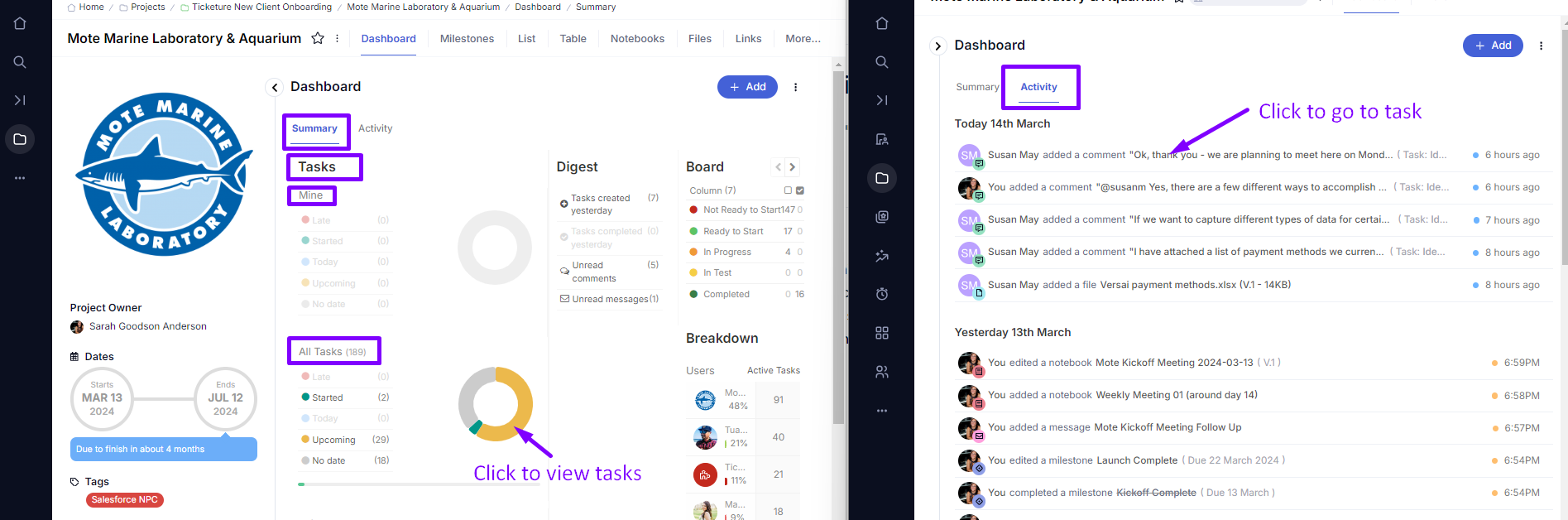1568x520 pixels.
Task: Expand Dashboard panel chevron in right window
Action: click(937, 46)
